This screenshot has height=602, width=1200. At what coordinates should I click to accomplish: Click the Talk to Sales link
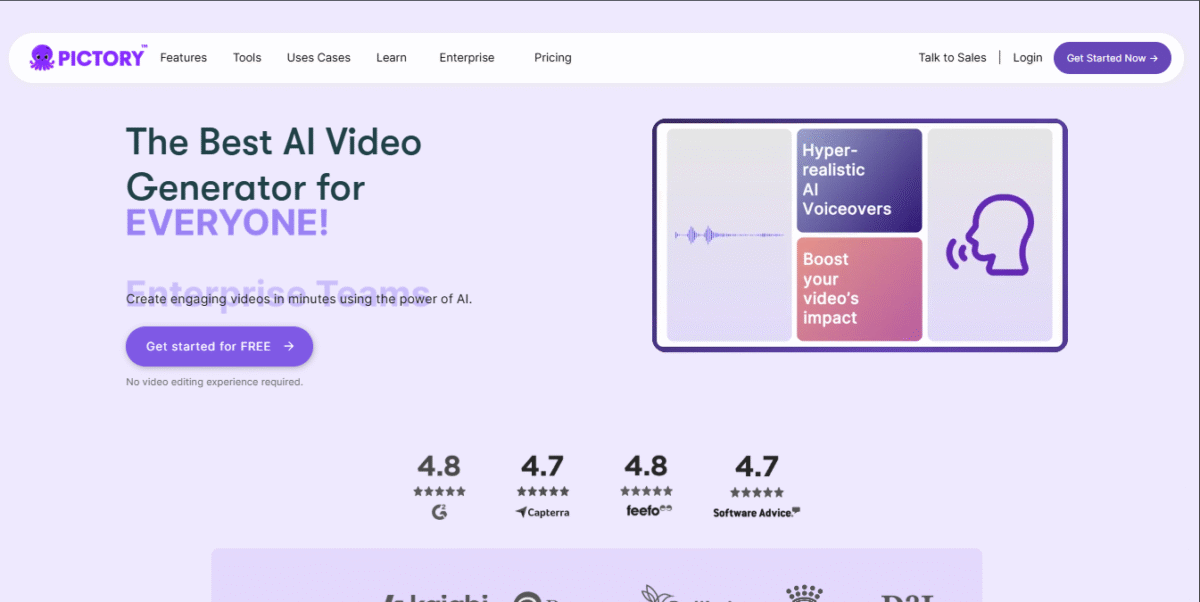952,58
